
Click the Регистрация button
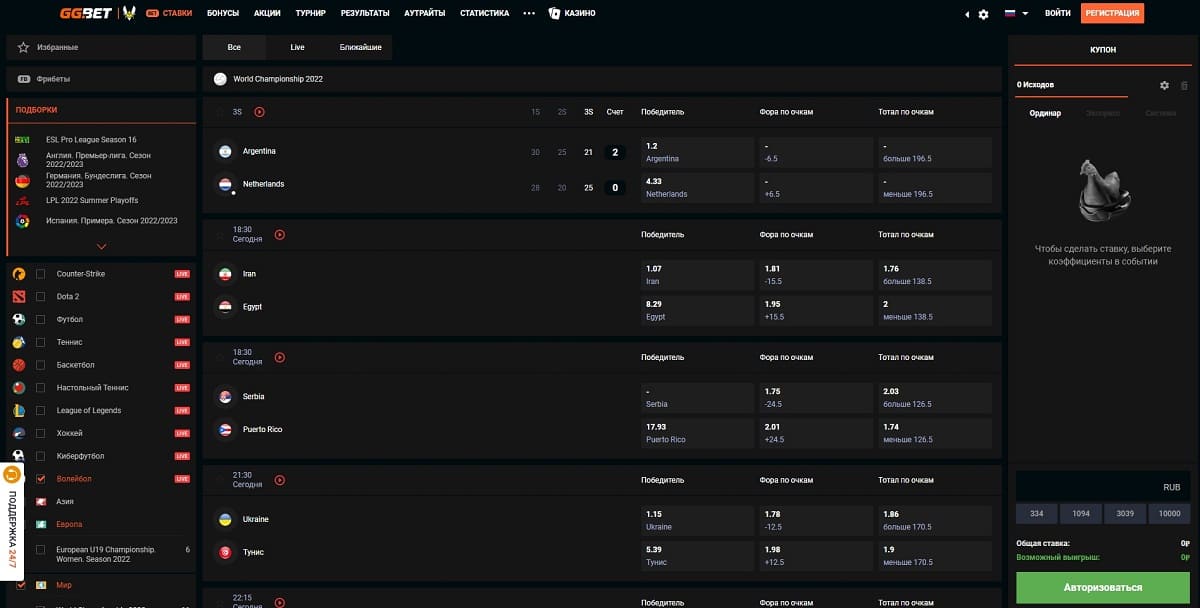pos(1113,13)
